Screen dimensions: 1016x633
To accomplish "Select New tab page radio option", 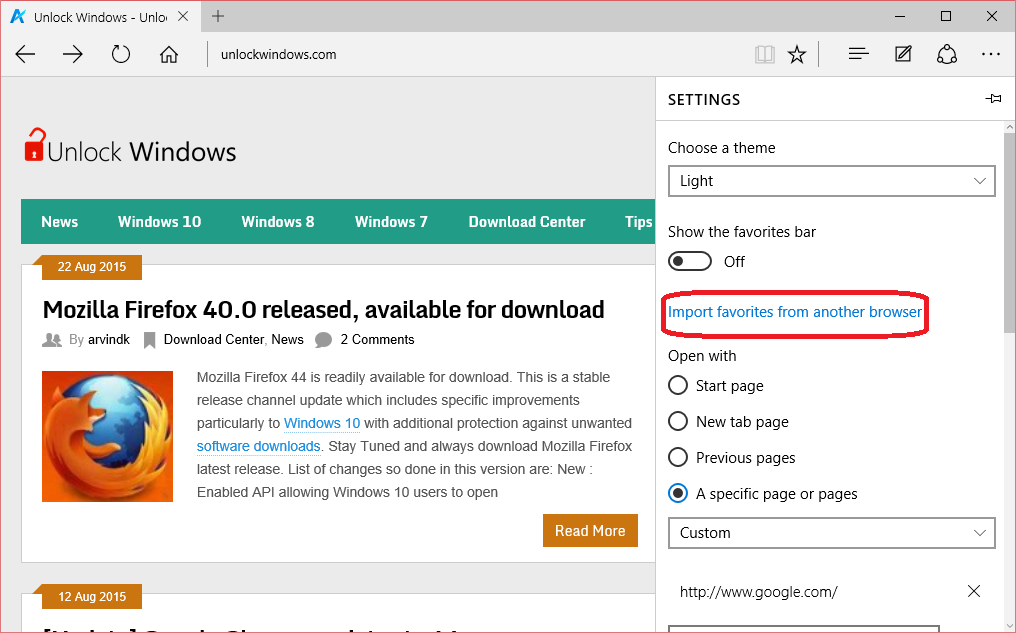I will tap(678, 421).
